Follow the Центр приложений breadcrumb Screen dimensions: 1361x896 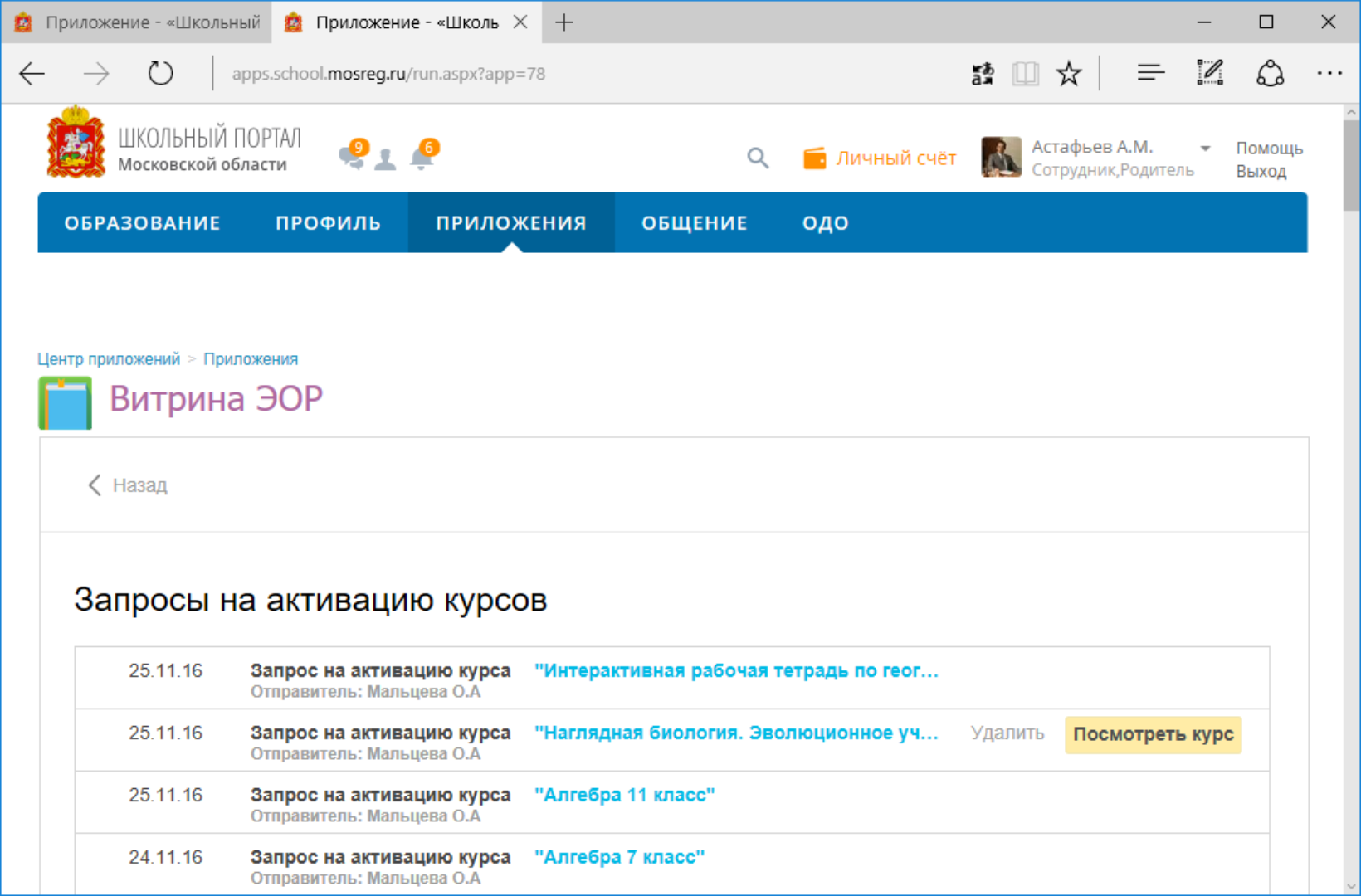pos(109,359)
